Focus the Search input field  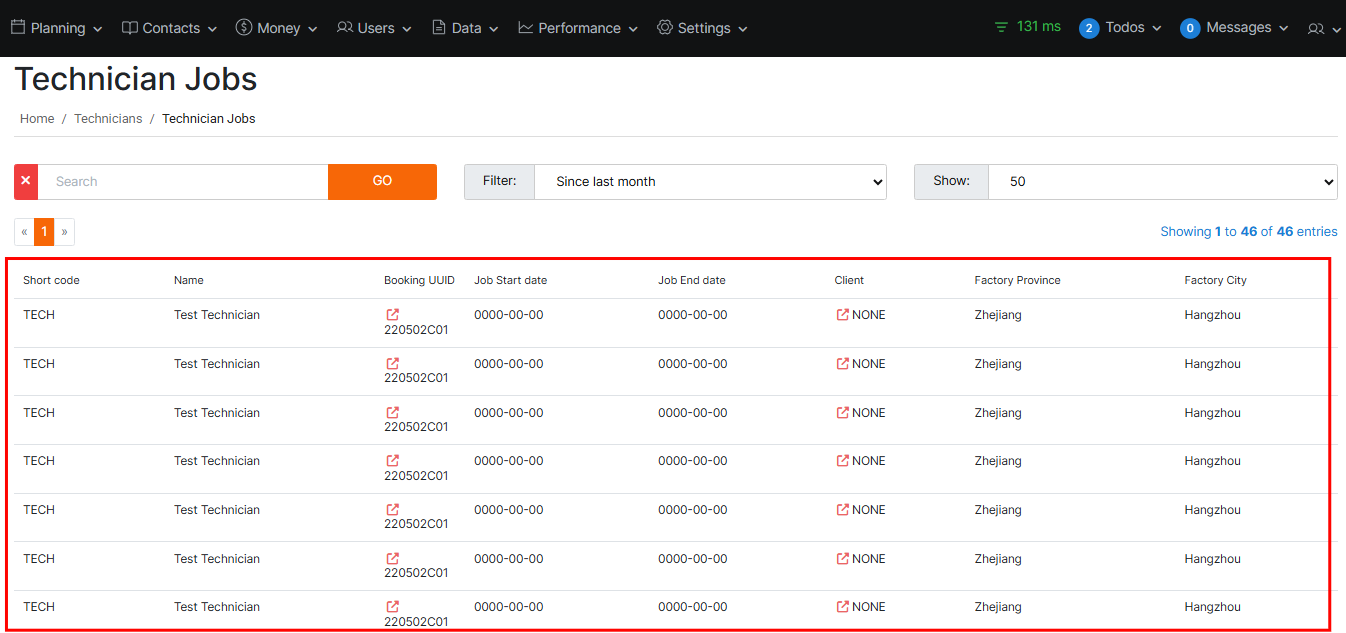click(183, 182)
